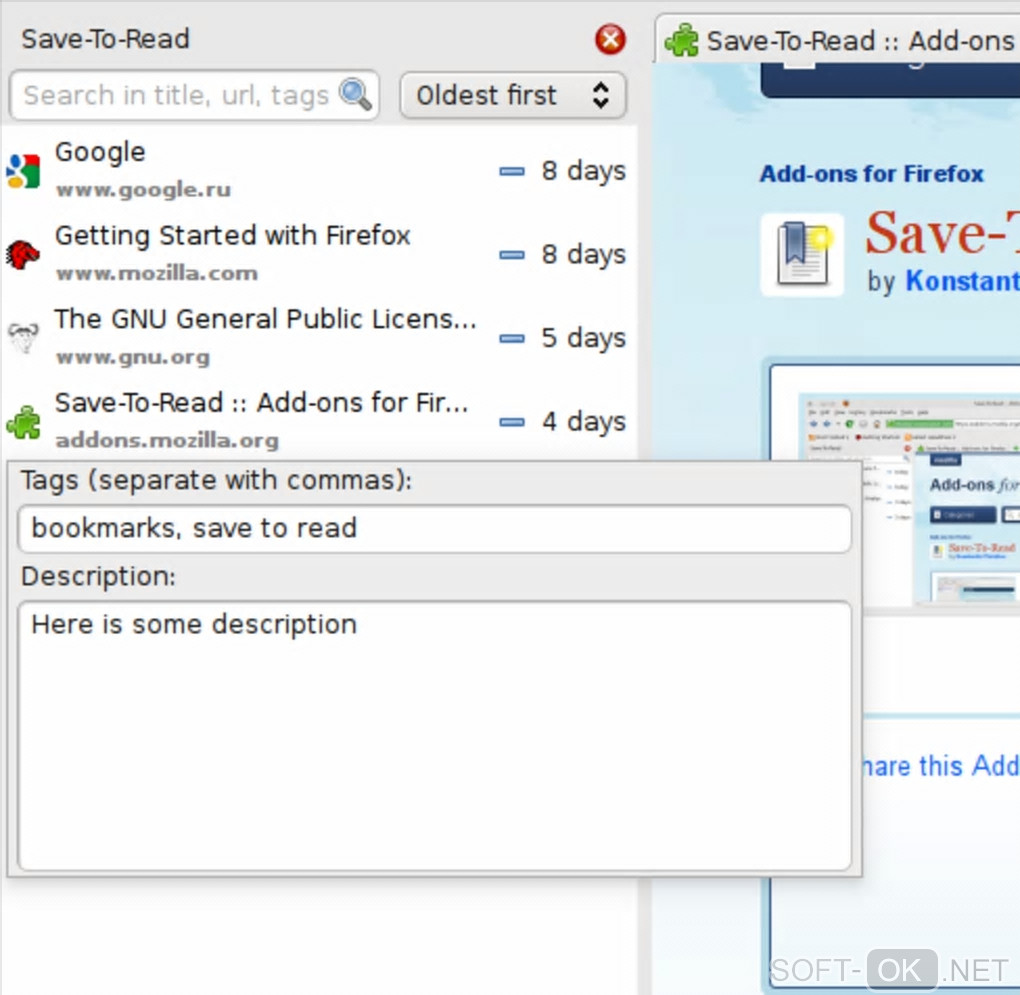
Task: Click the 5 days age label
Action: pyautogui.click(x=584, y=338)
